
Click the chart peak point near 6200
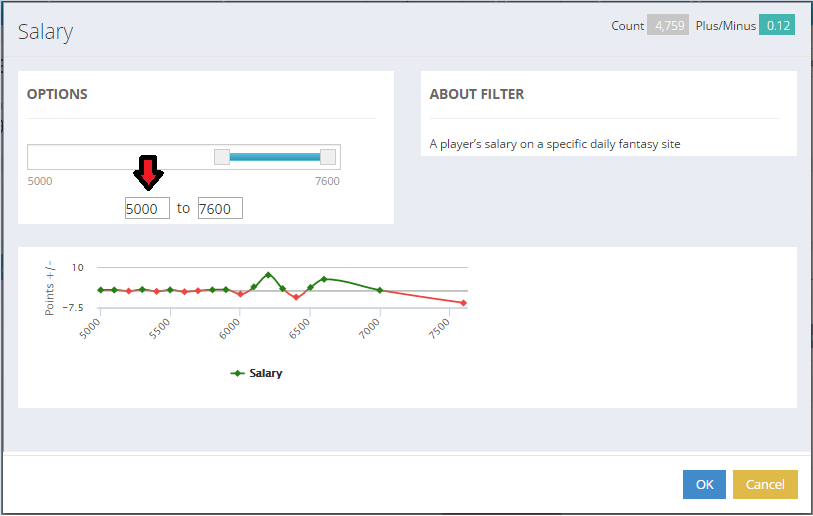coord(268,275)
